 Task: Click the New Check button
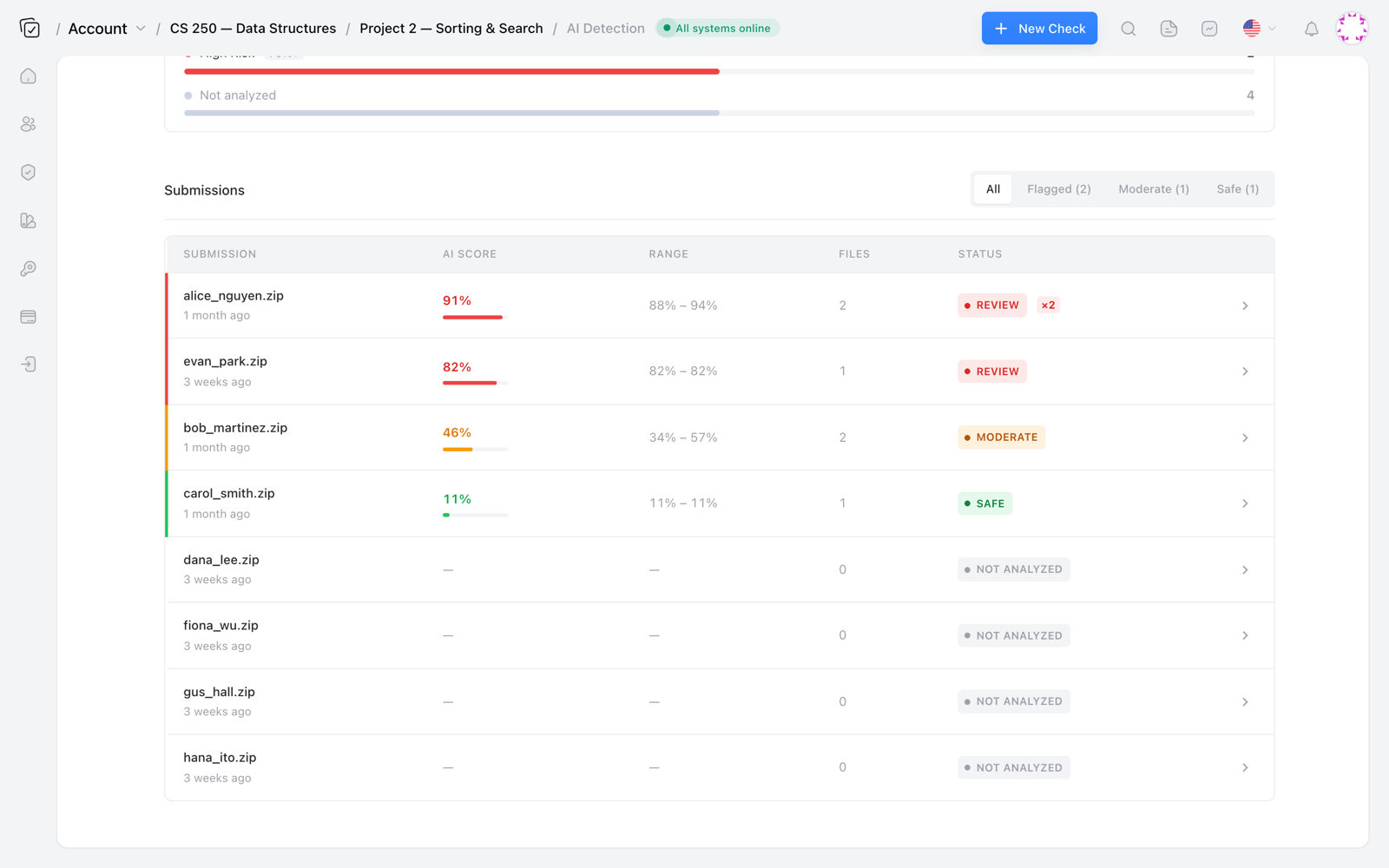coord(1039,29)
